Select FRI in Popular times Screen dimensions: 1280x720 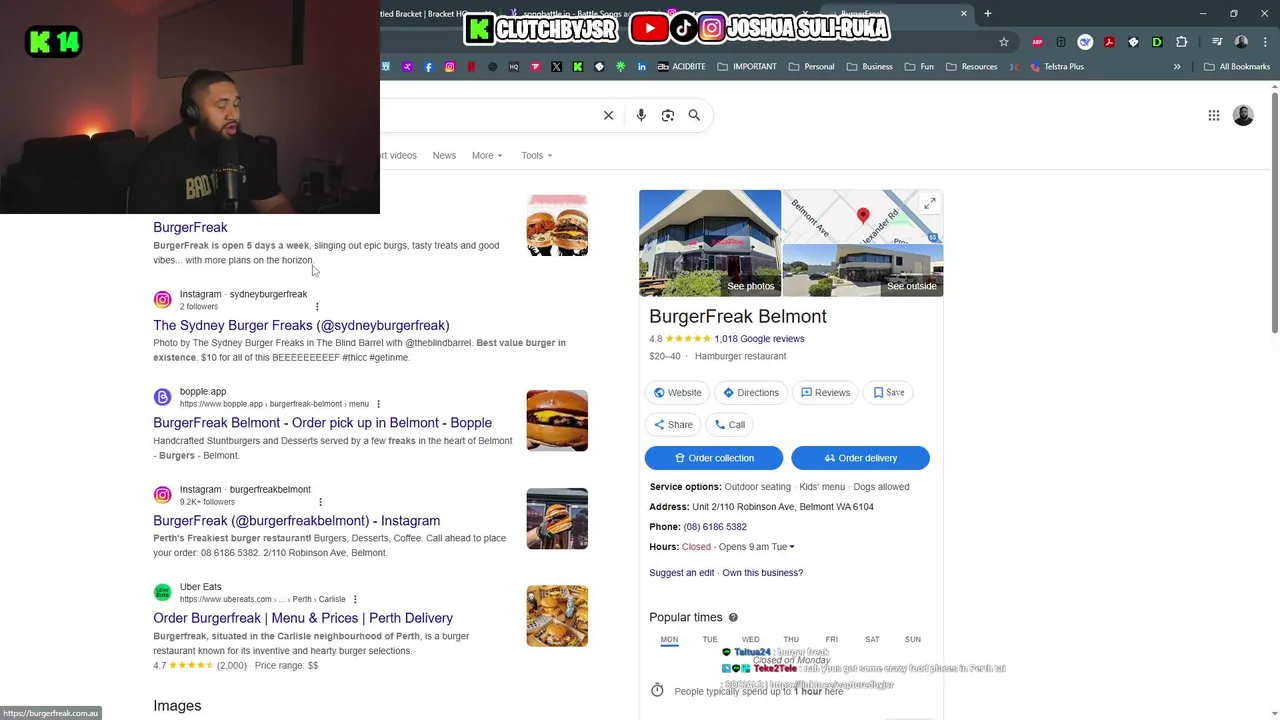831,639
